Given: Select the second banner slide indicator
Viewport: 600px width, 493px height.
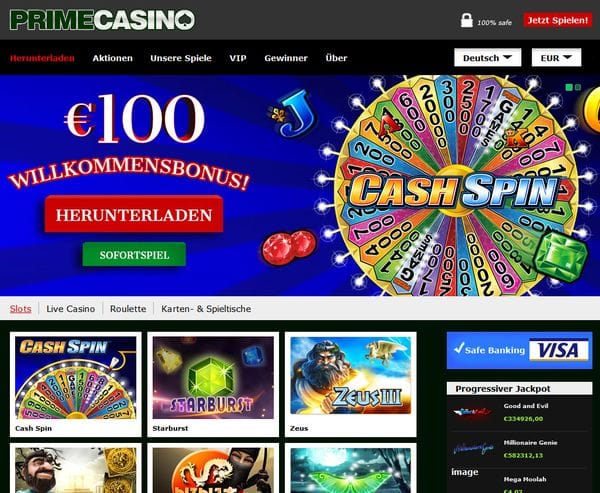Looking at the screenshot, I should click(578, 87).
